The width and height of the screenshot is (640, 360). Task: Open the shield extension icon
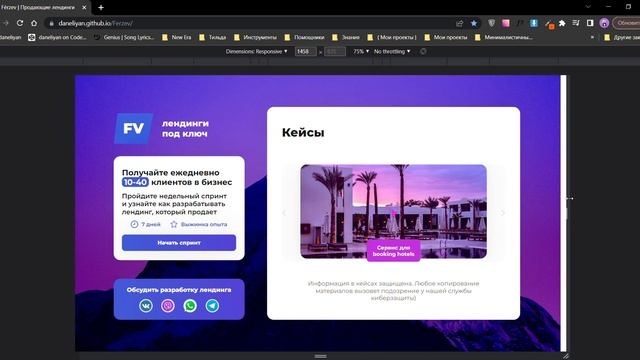point(491,23)
